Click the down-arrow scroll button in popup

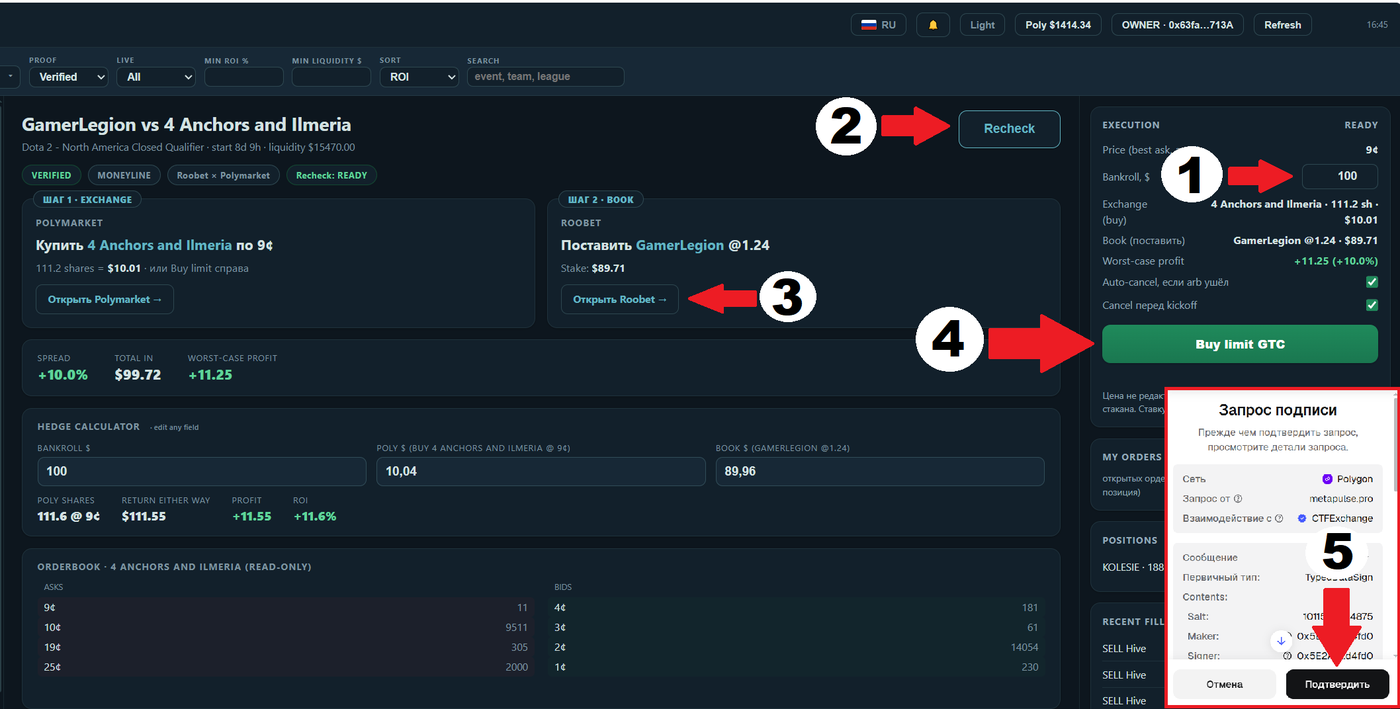(x=1281, y=640)
